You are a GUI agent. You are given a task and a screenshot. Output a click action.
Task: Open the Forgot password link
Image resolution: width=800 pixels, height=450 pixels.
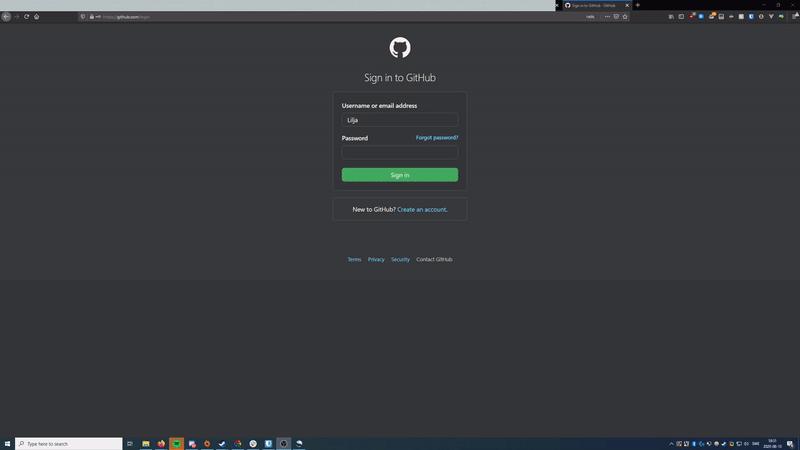437,138
